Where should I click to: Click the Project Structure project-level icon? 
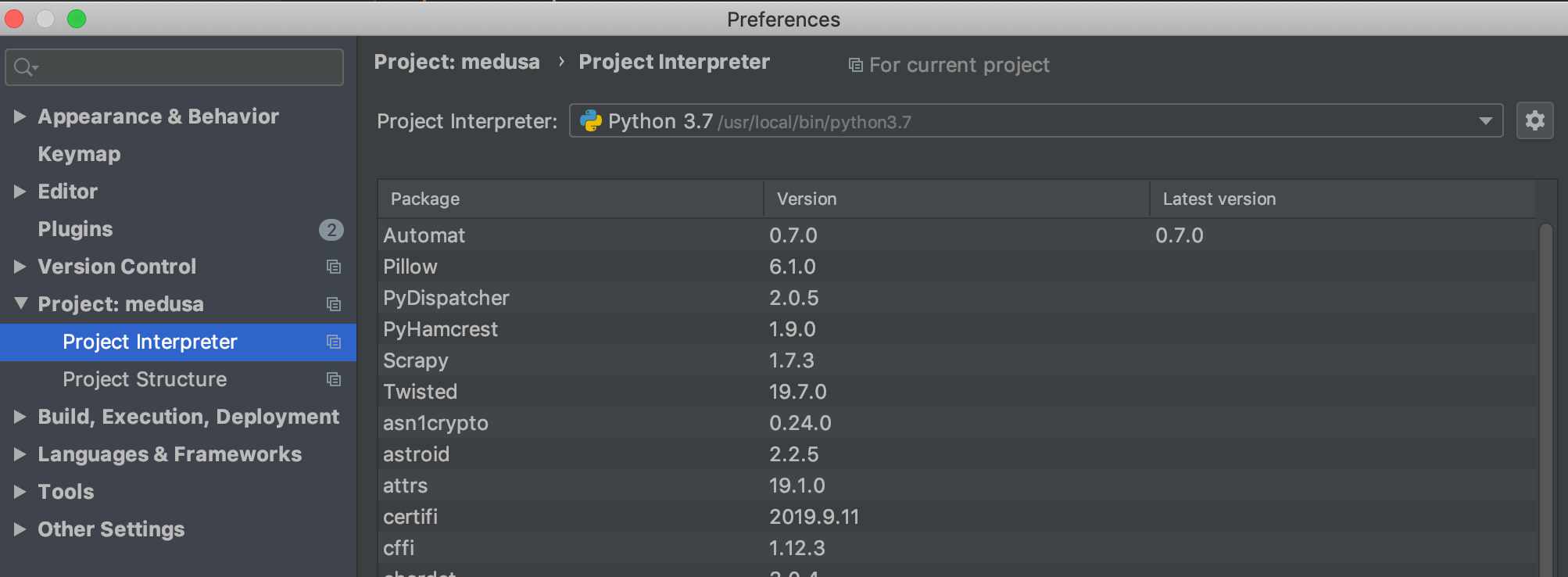tap(334, 379)
